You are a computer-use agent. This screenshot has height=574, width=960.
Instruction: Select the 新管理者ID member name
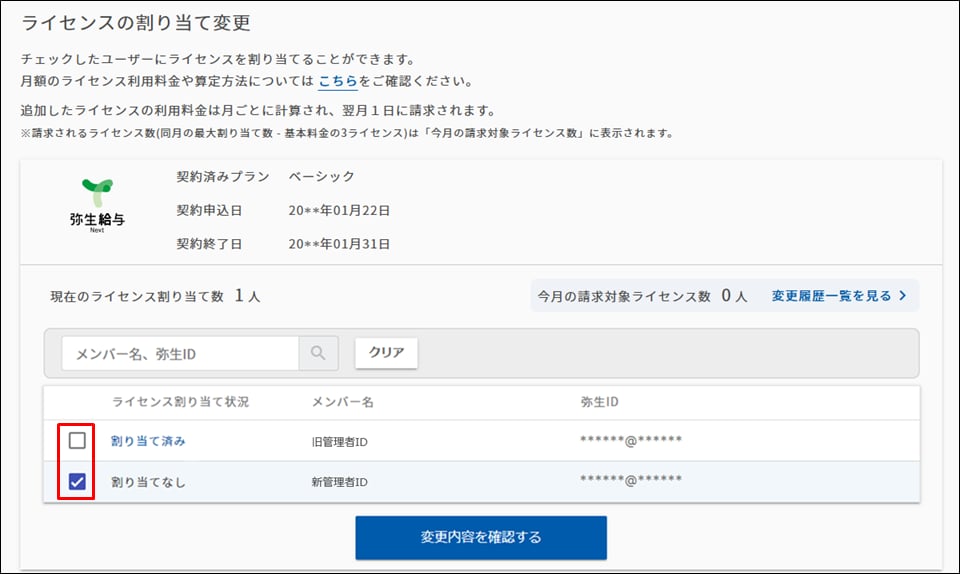click(340, 482)
